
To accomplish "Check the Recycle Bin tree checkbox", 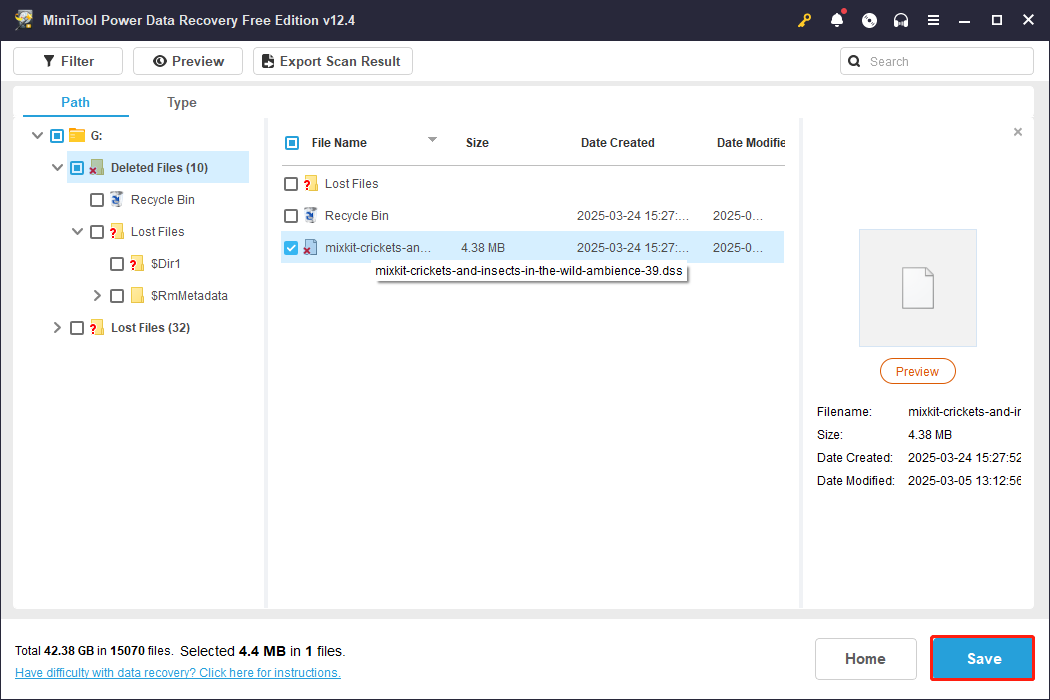I will [96, 200].
